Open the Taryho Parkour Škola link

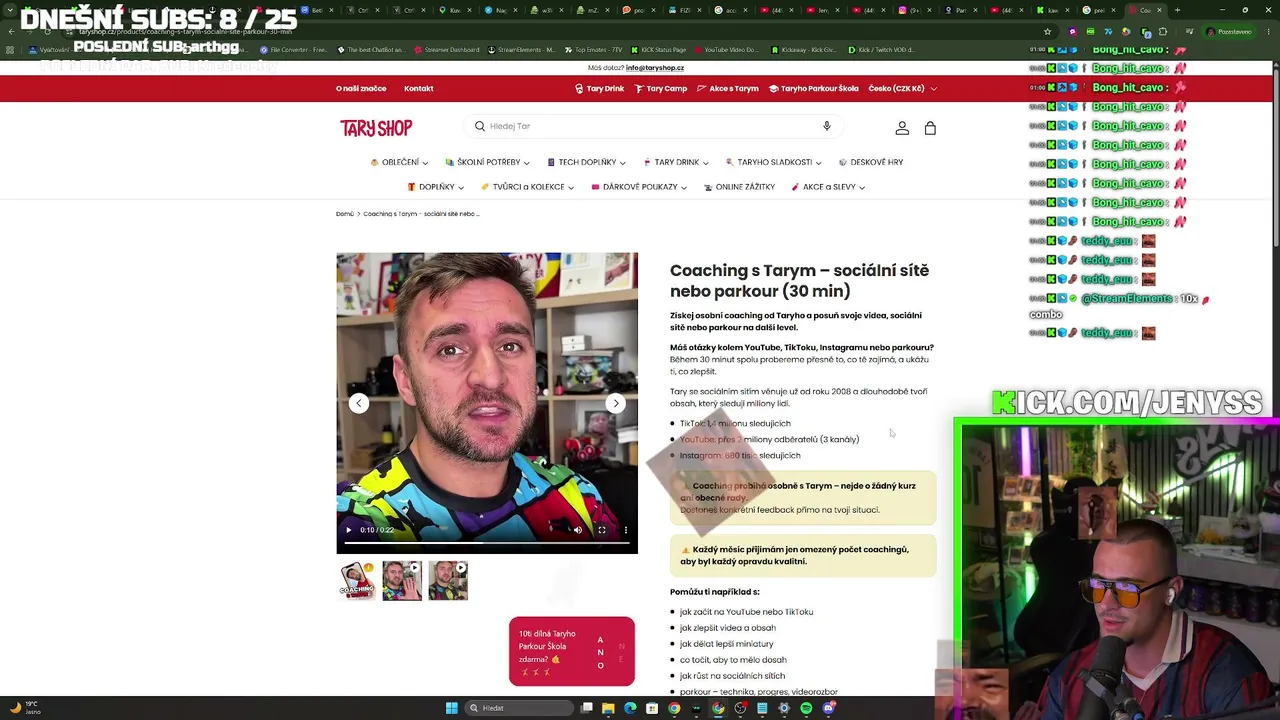point(814,88)
